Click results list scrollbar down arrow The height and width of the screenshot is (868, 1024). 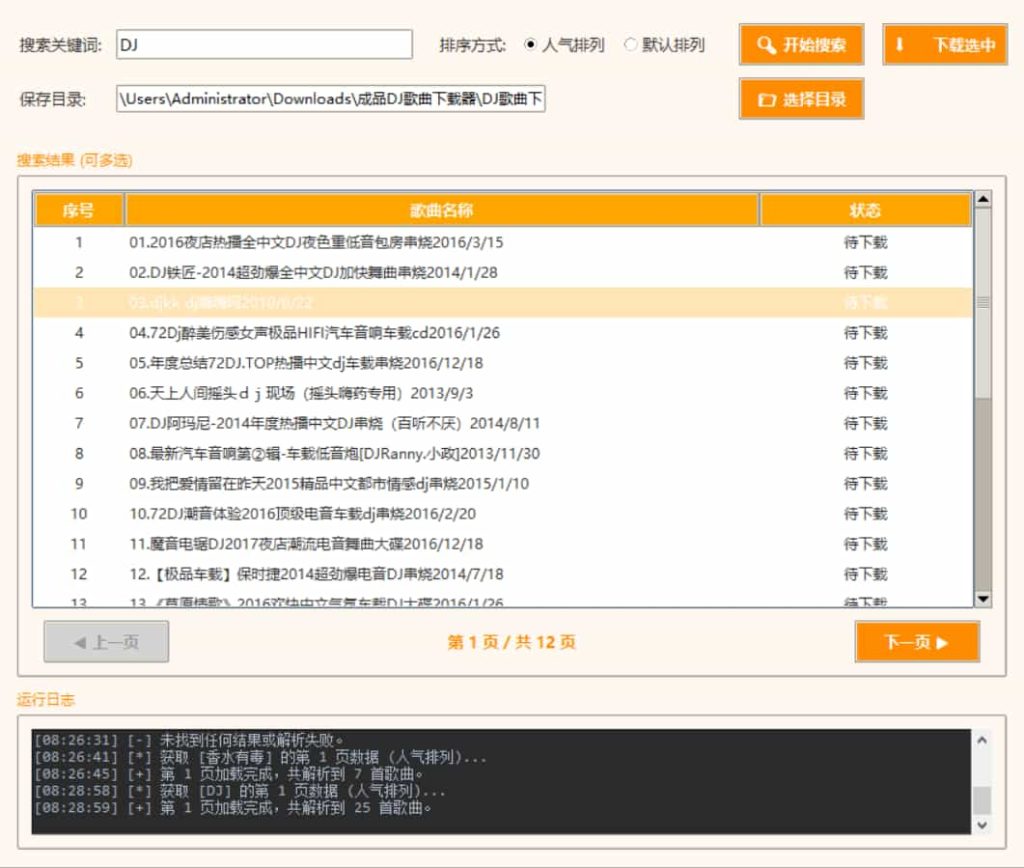(x=983, y=598)
